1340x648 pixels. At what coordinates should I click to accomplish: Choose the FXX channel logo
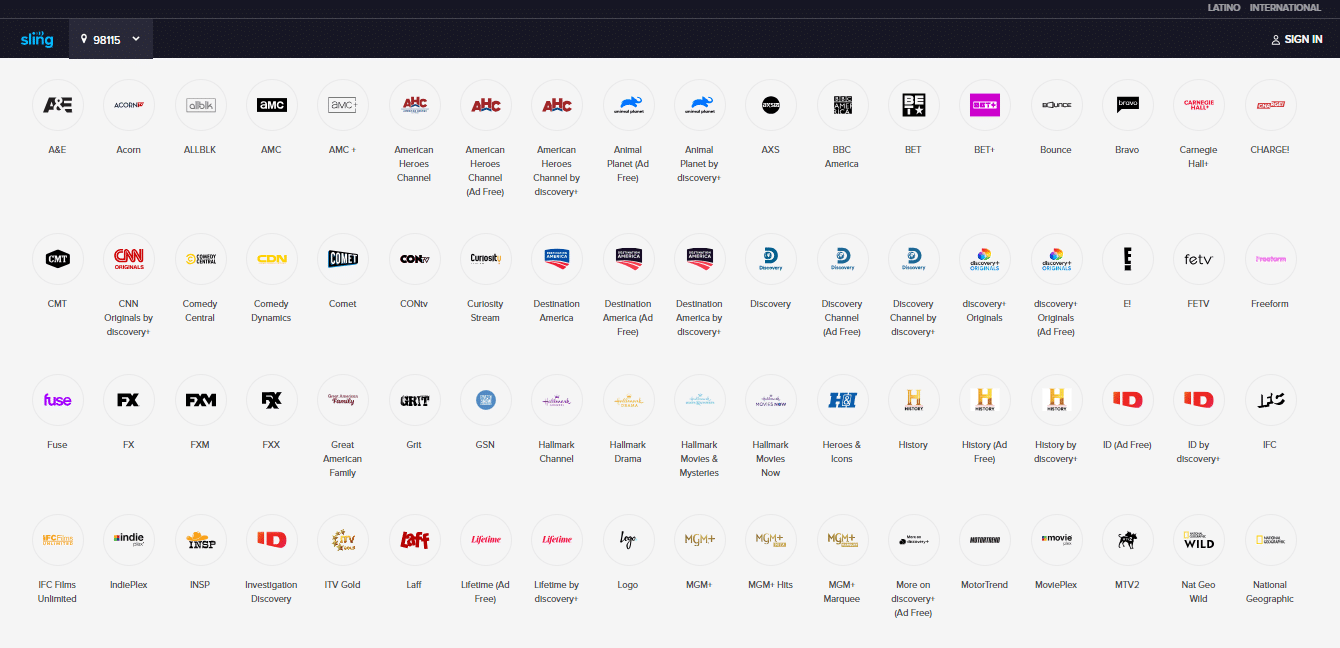click(x=272, y=400)
